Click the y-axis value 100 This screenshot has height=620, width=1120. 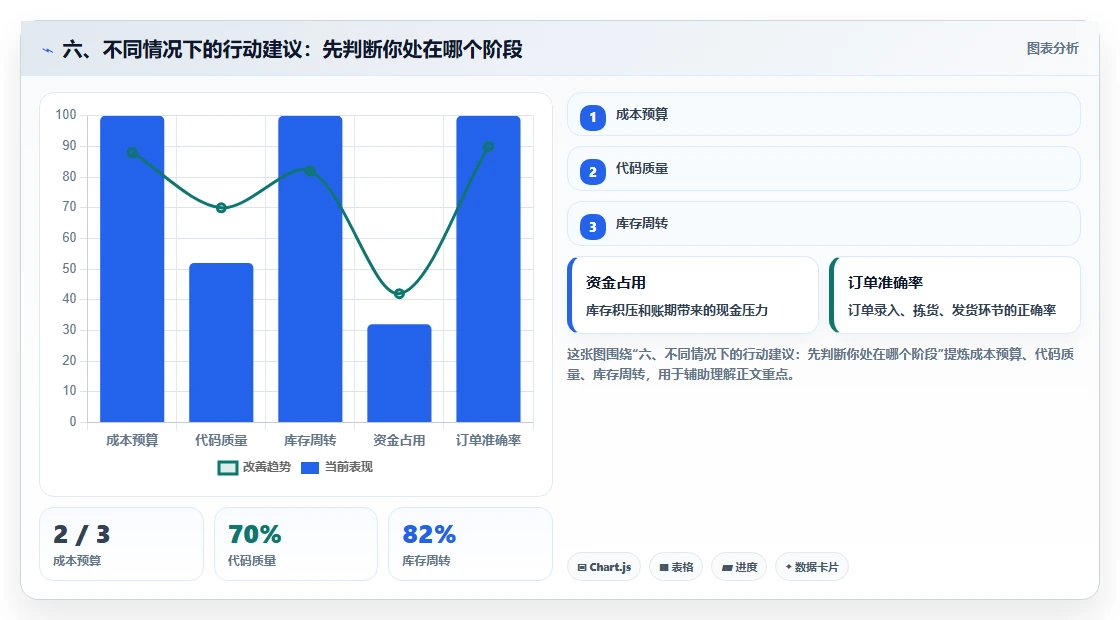[x=66, y=115]
